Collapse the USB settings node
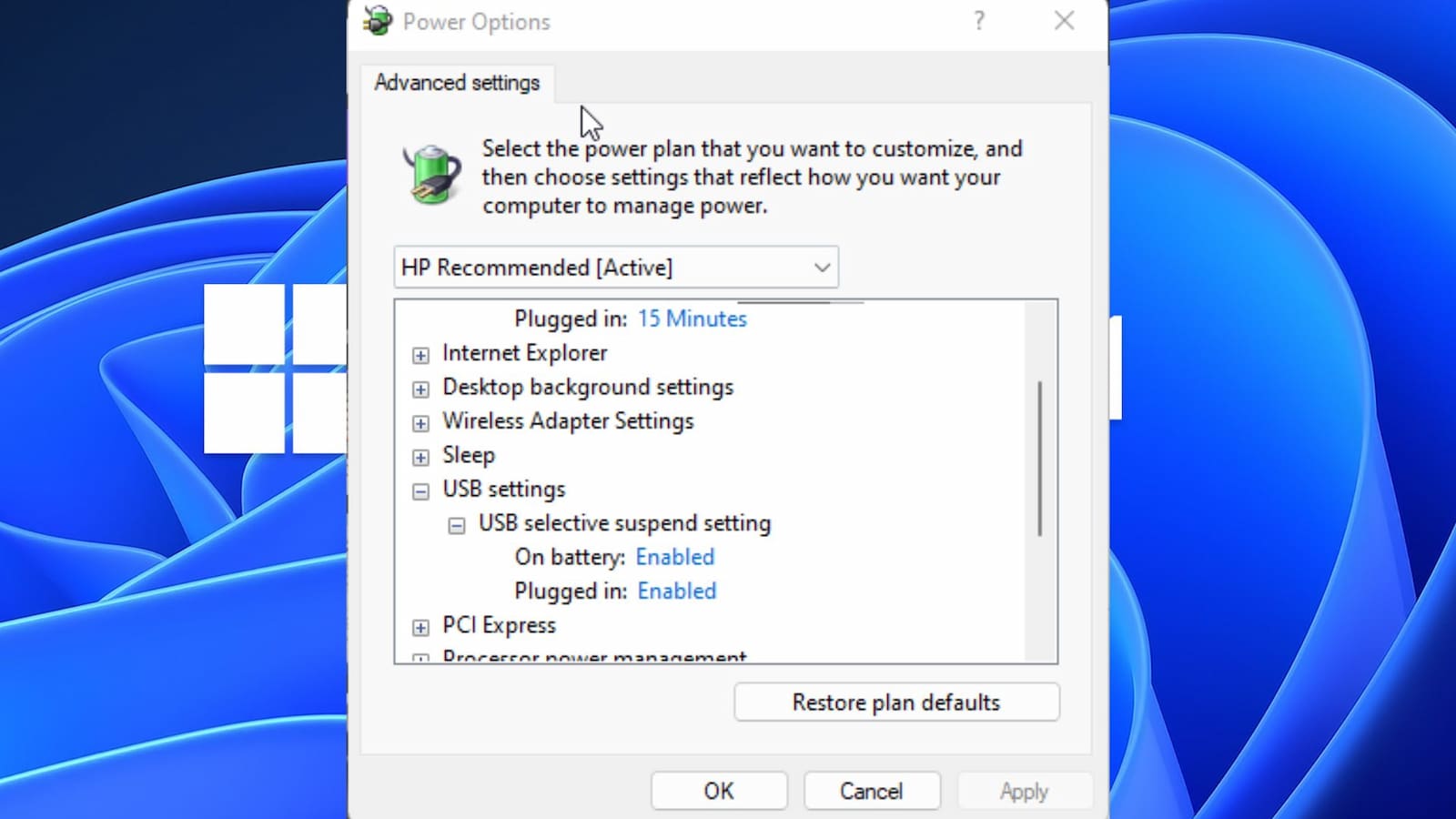Viewport: 1456px width, 819px height. click(420, 491)
